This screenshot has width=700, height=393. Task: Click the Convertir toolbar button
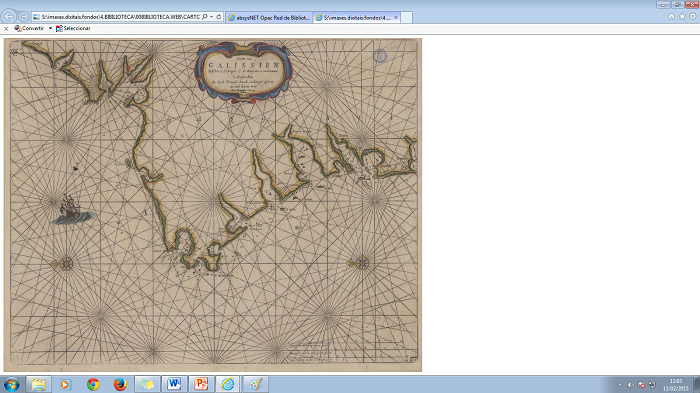point(29,28)
